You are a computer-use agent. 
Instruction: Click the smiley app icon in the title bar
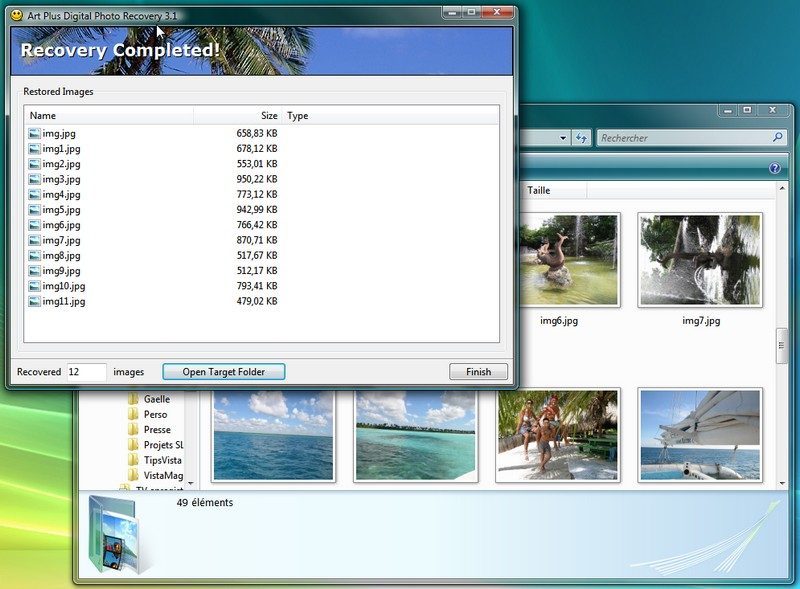(17, 15)
